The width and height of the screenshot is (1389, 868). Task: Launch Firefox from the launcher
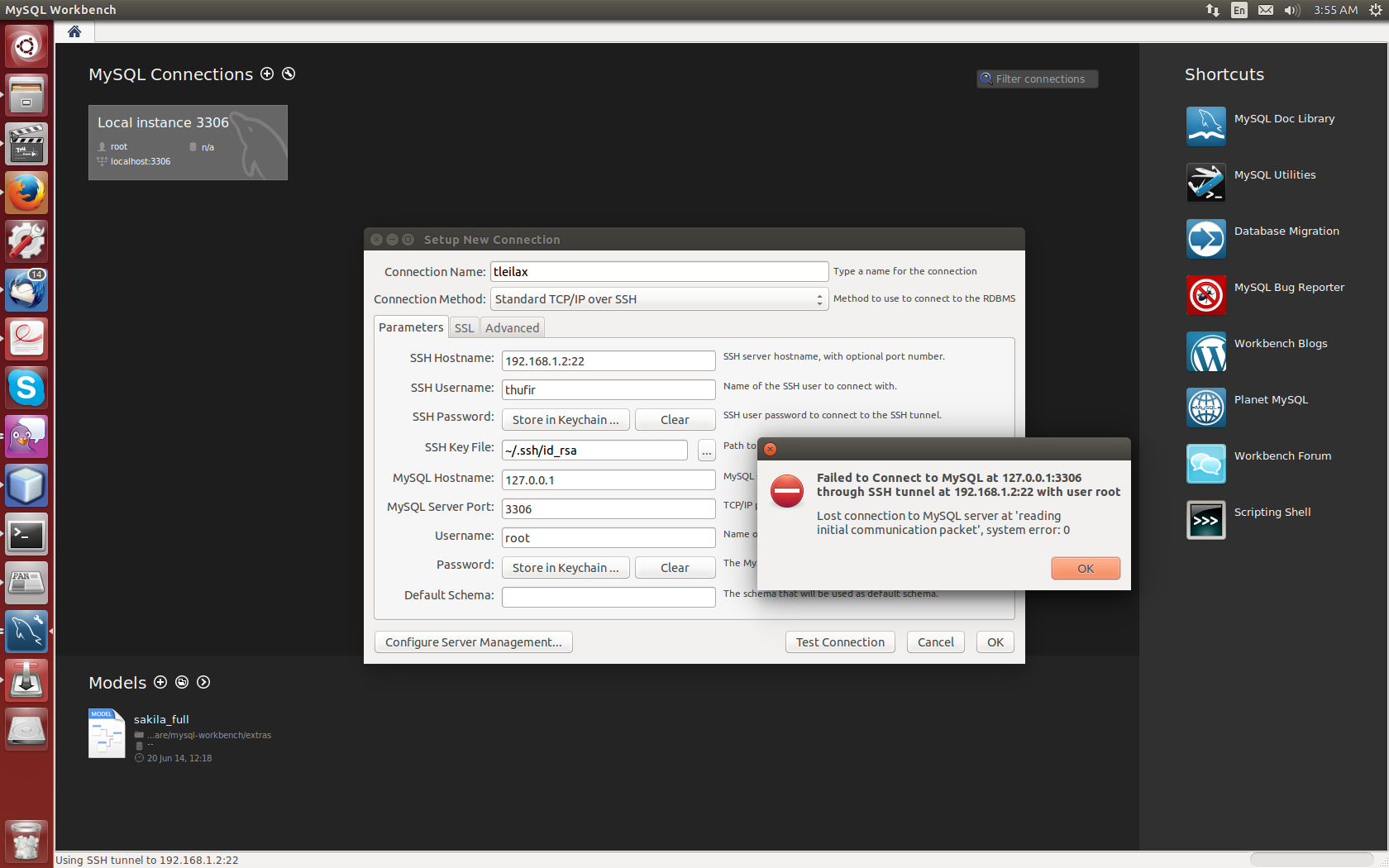click(x=26, y=193)
